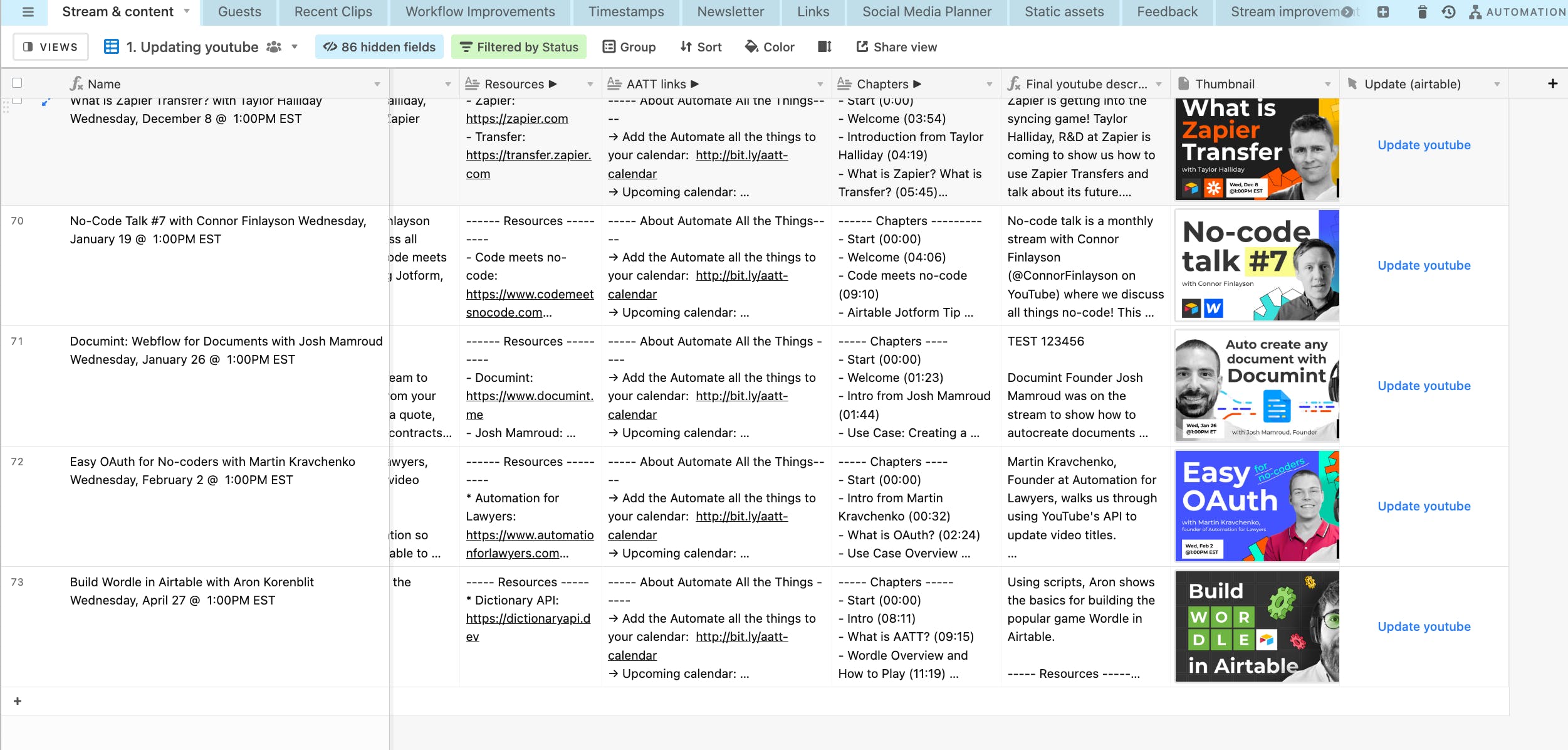The width and height of the screenshot is (1568, 750).
Task: Open the Automations panel
Action: 1517,12
